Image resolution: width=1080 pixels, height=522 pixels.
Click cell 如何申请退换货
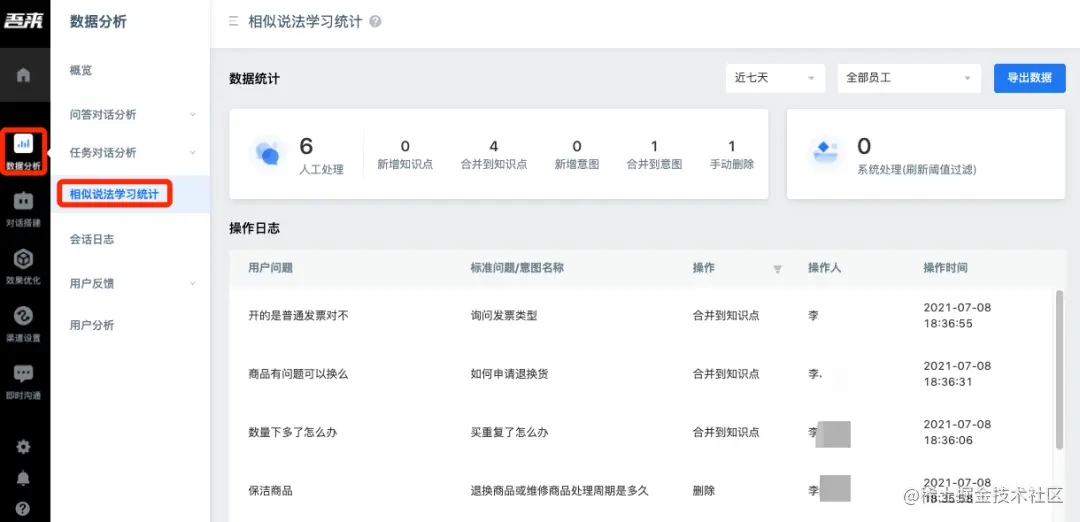(x=509, y=374)
